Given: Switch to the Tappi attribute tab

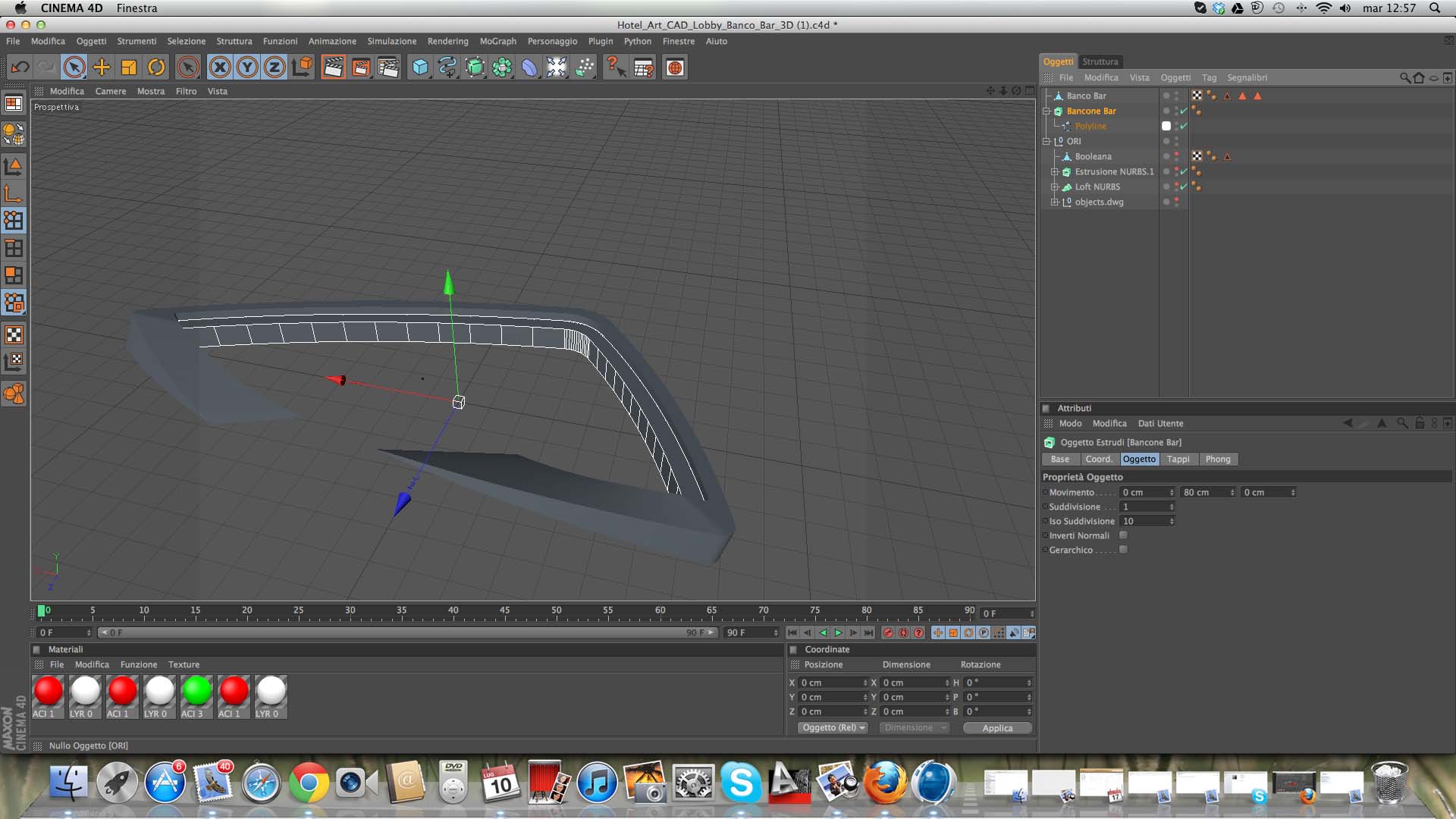Looking at the screenshot, I should tap(1178, 459).
